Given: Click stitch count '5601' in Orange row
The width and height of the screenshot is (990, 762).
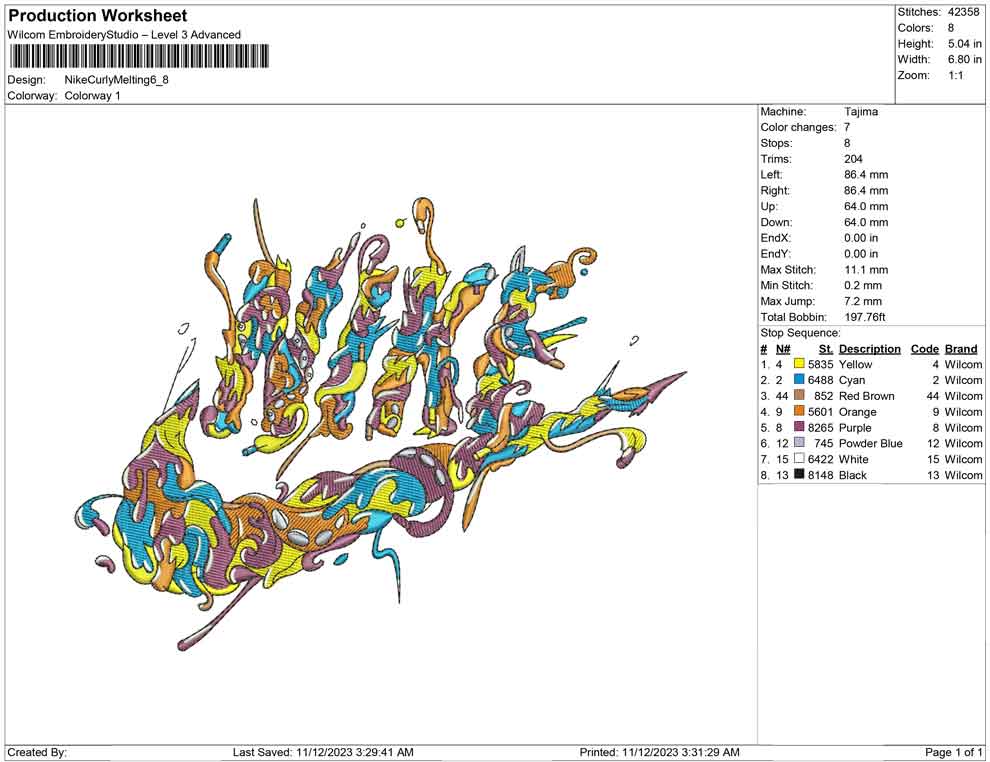Looking at the screenshot, I should pyautogui.click(x=821, y=412).
